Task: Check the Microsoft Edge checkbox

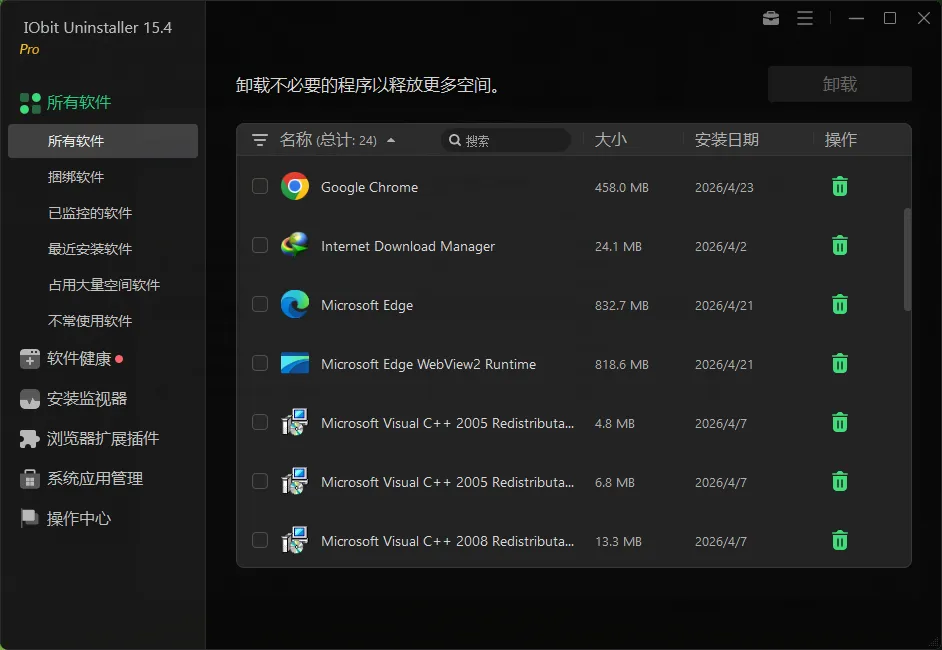Action: pos(260,304)
